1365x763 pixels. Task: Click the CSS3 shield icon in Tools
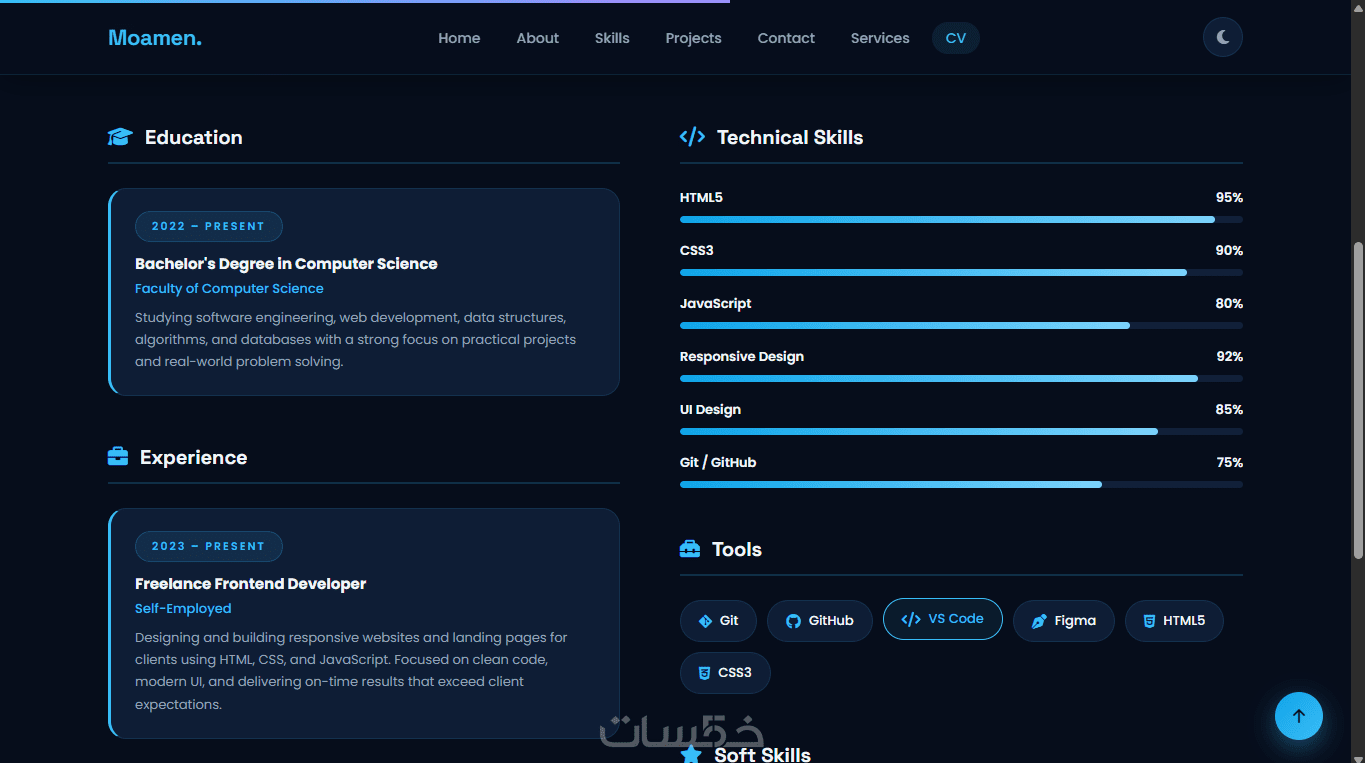tap(704, 673)
